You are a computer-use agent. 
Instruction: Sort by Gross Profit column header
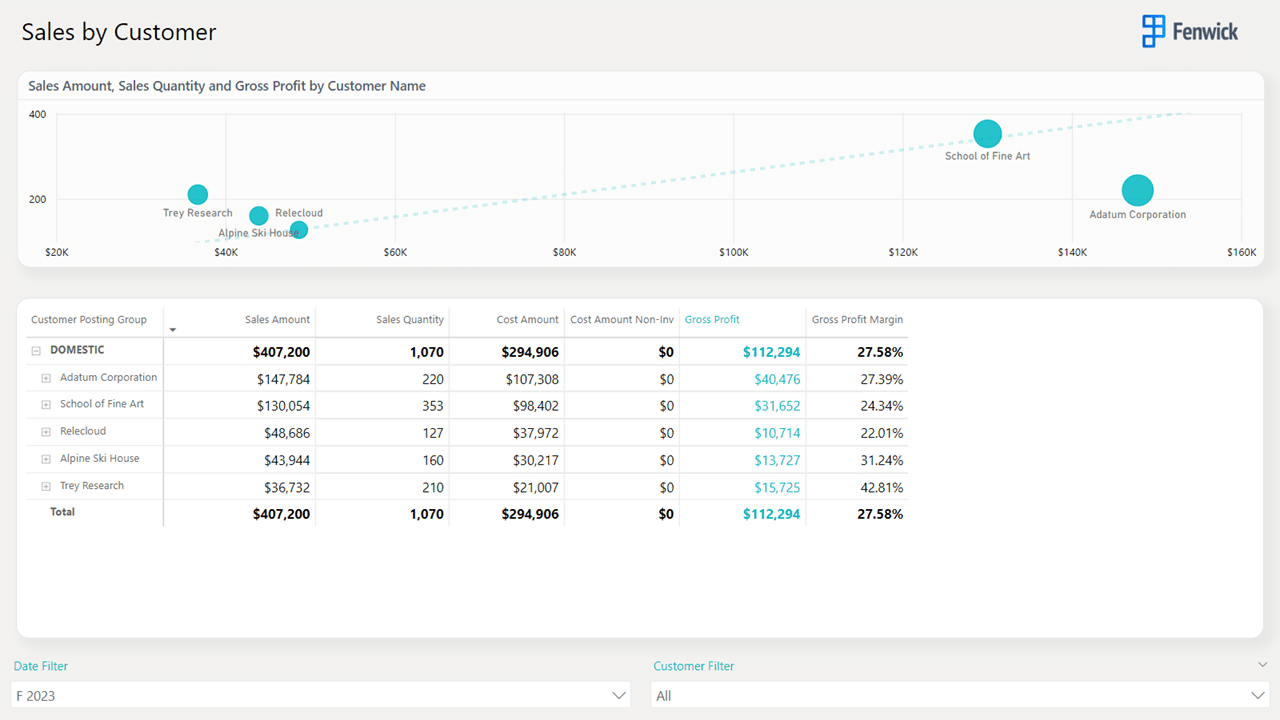pyautogui.click(x=712, y=320)
